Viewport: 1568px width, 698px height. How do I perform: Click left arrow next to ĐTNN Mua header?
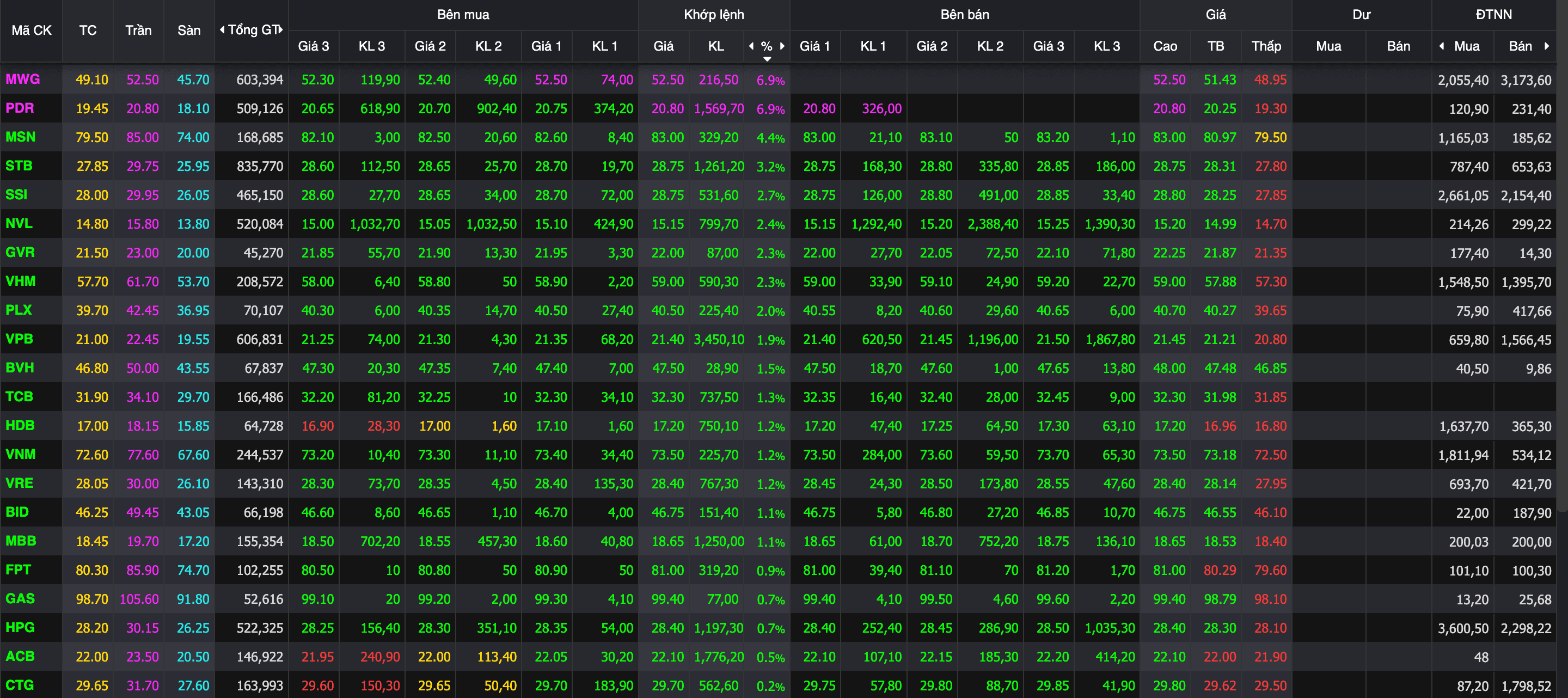click(x=1441, y=46)
